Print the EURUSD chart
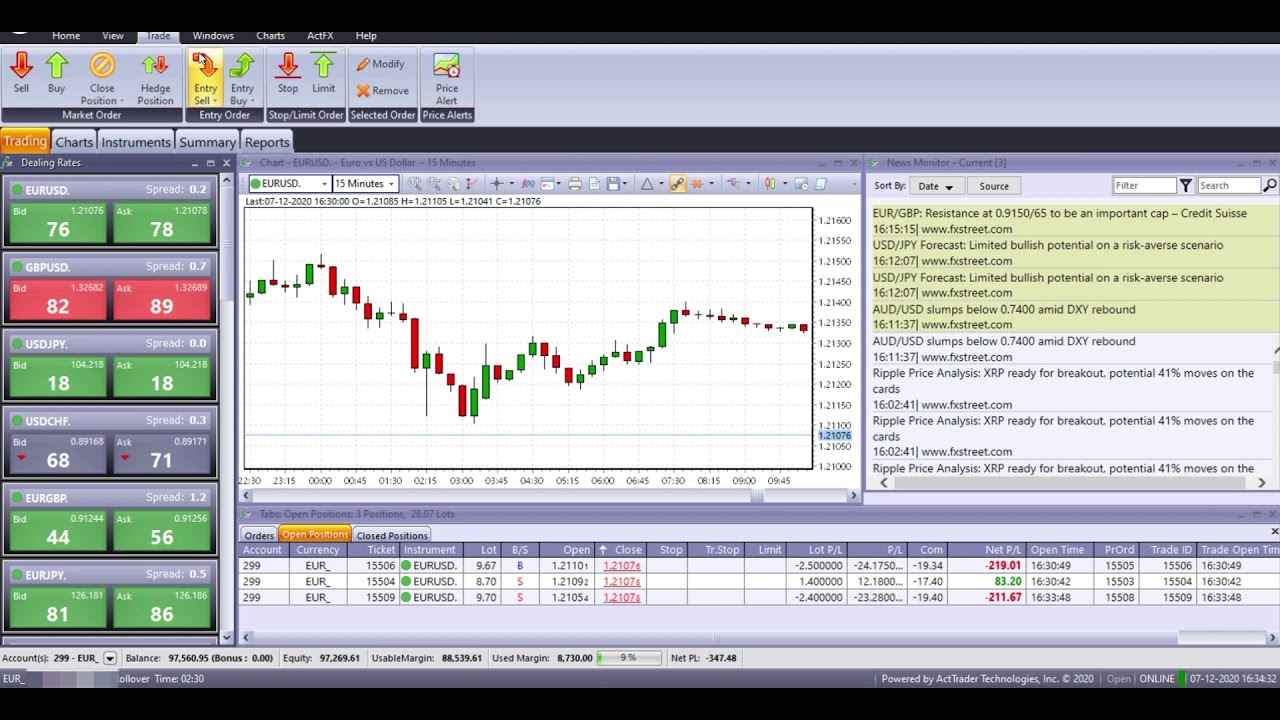The image size is (1280, 720). [575, 184]
